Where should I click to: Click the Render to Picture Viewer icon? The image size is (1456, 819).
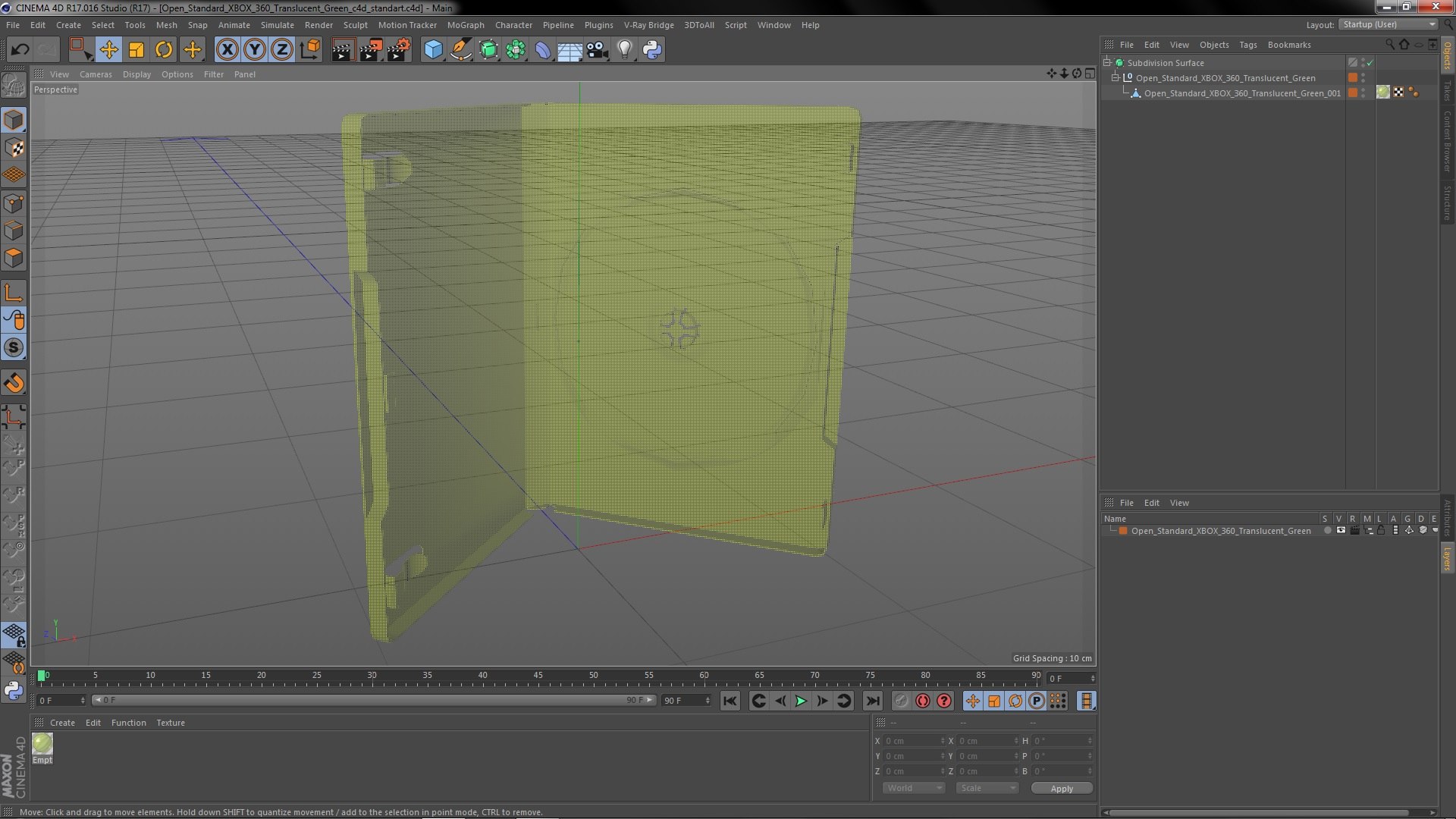371,50
